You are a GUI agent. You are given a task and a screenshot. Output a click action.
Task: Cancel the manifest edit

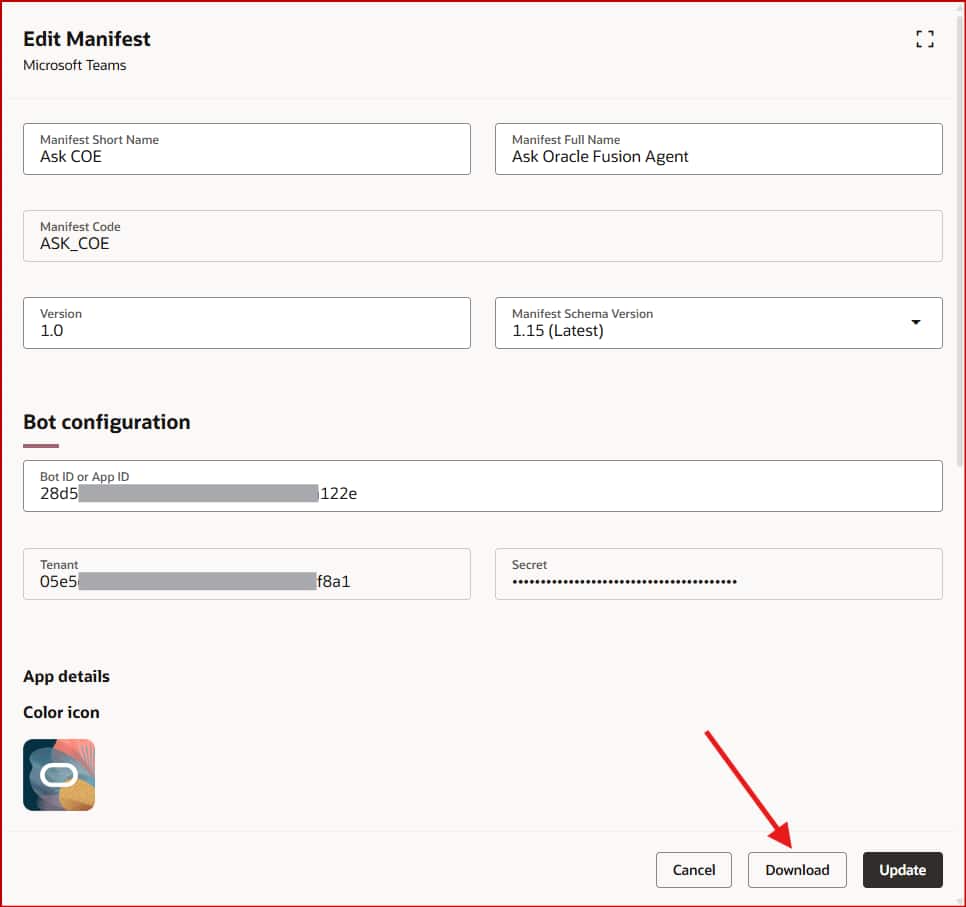tap(694, 869)
